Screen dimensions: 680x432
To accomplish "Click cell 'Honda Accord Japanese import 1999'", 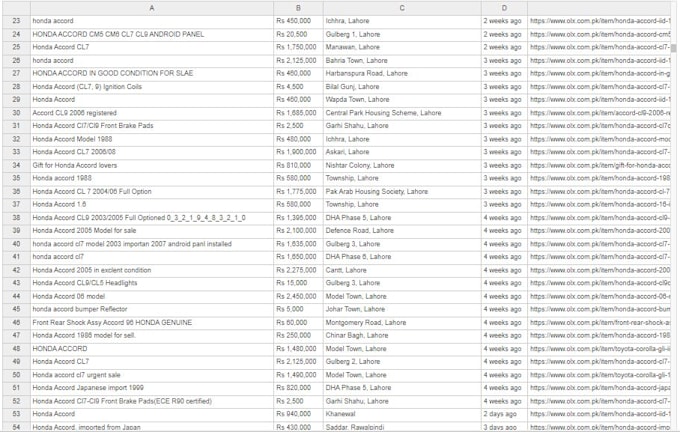I will coord(152,388).
